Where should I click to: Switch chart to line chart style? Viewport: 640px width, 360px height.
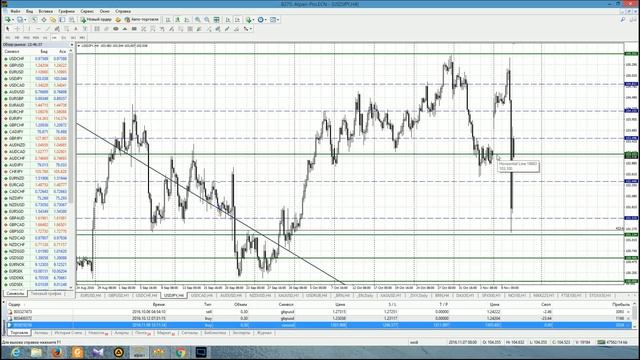186,20
